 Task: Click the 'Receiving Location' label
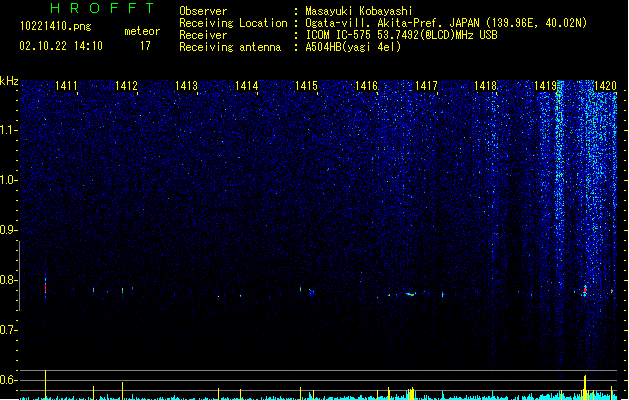(x=233, y=23)
